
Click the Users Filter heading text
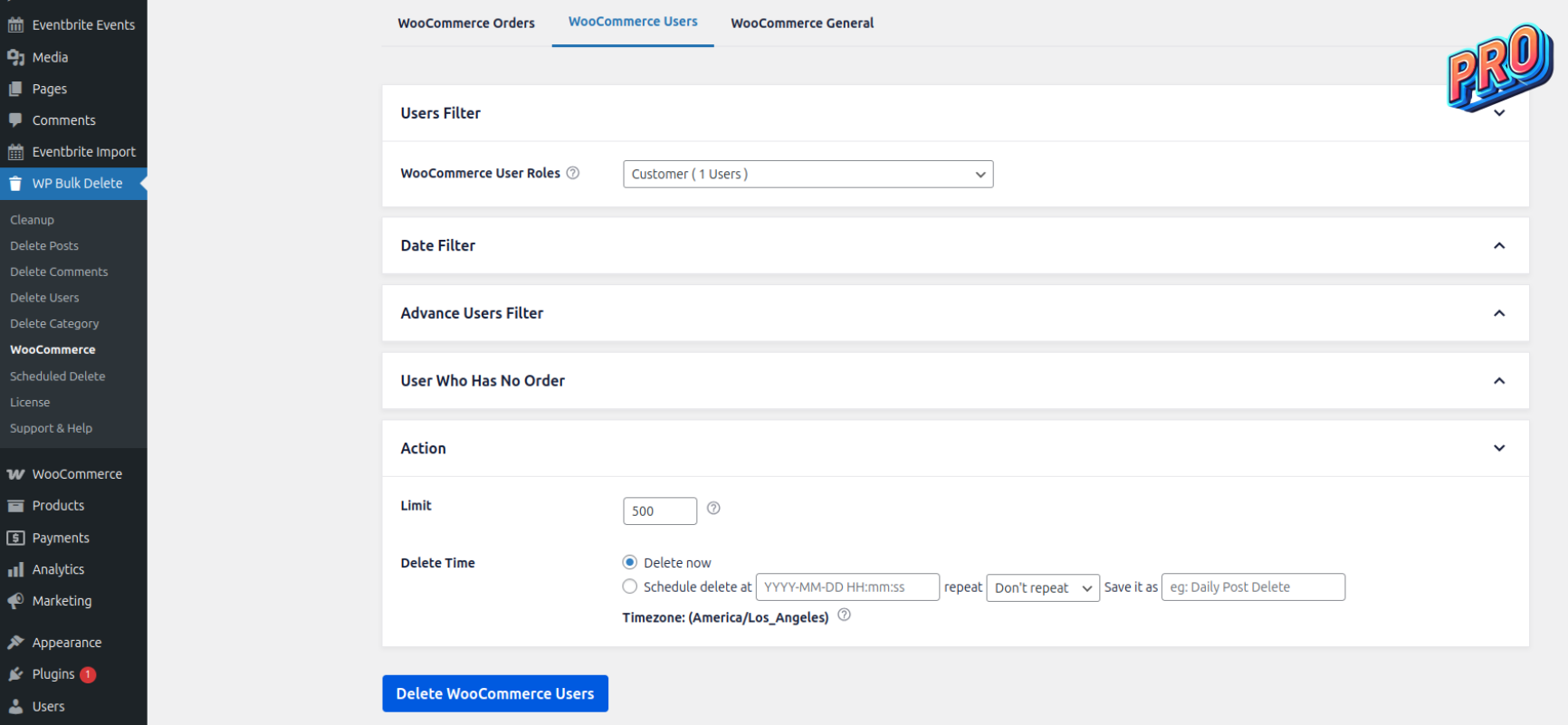[x=440, y=113]
